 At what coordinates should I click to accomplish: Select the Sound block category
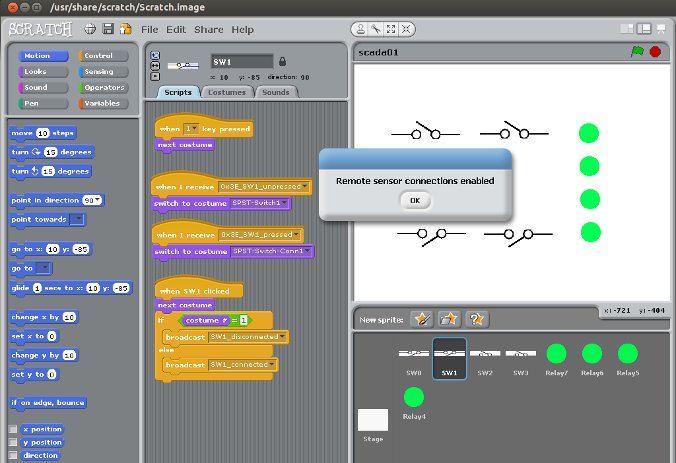pyautogui.click(x=43, y=88)
